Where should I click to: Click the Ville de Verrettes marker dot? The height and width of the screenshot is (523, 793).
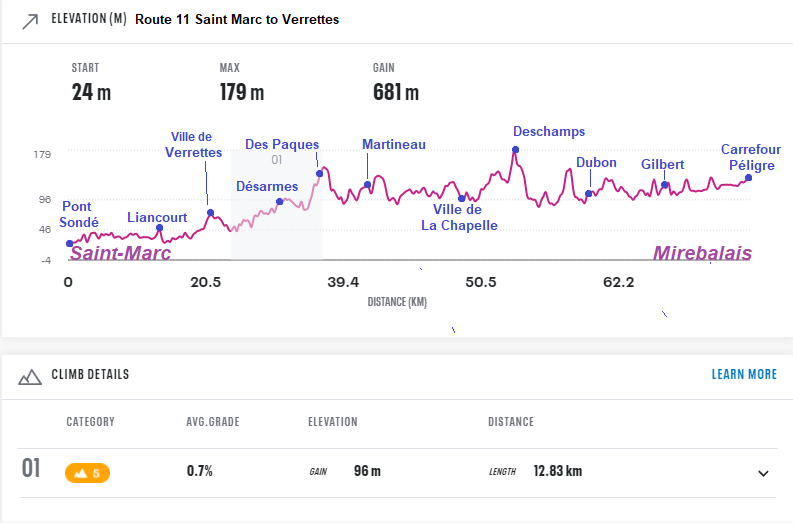210,212
